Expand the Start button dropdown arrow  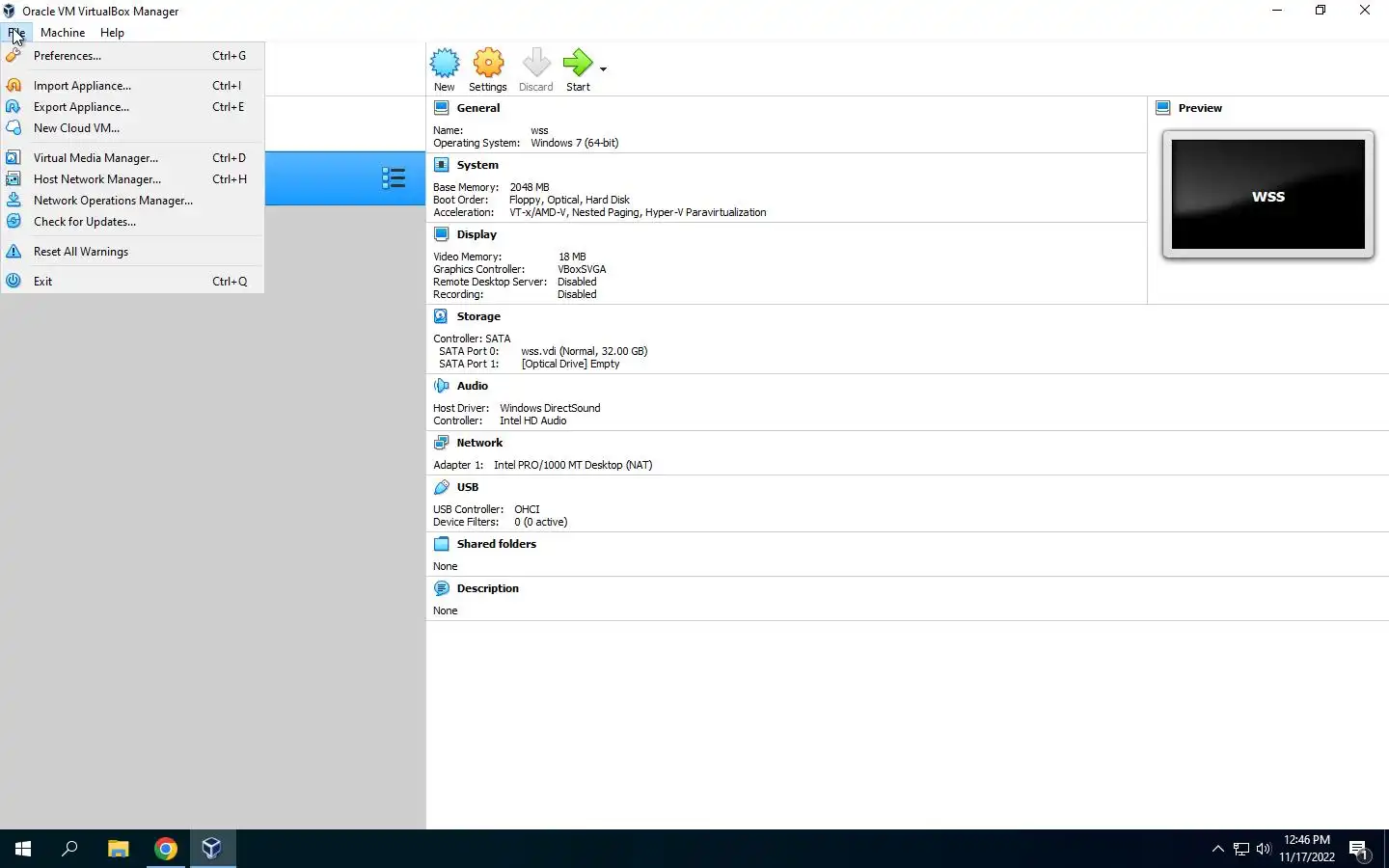click(x=603, y=69)
